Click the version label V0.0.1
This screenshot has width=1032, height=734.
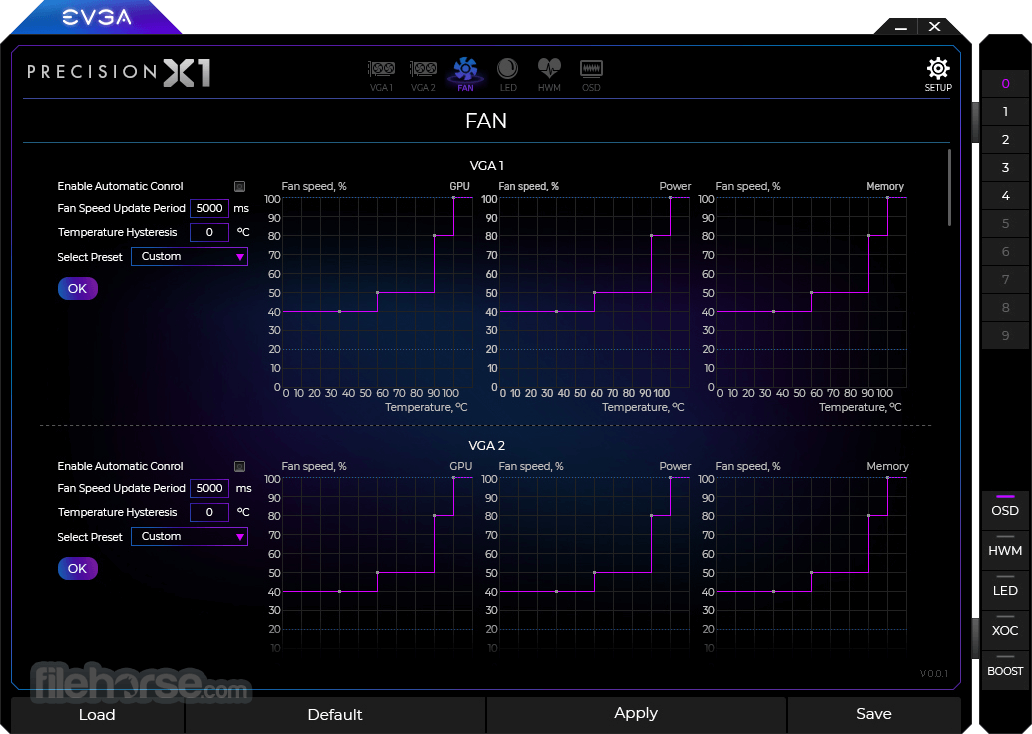(x=934, y=673)
